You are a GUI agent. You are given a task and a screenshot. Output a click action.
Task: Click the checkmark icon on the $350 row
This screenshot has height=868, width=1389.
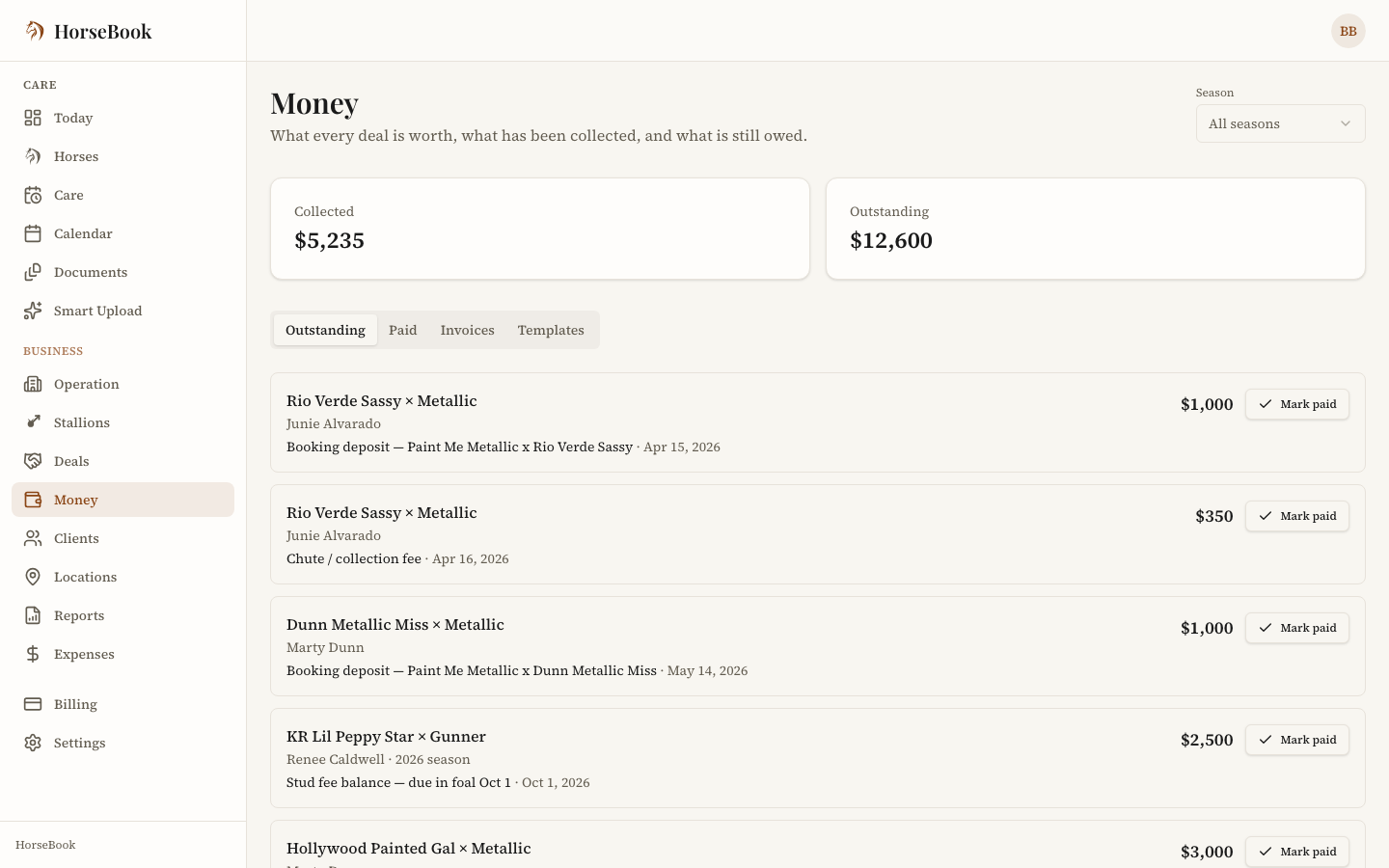1266,516
